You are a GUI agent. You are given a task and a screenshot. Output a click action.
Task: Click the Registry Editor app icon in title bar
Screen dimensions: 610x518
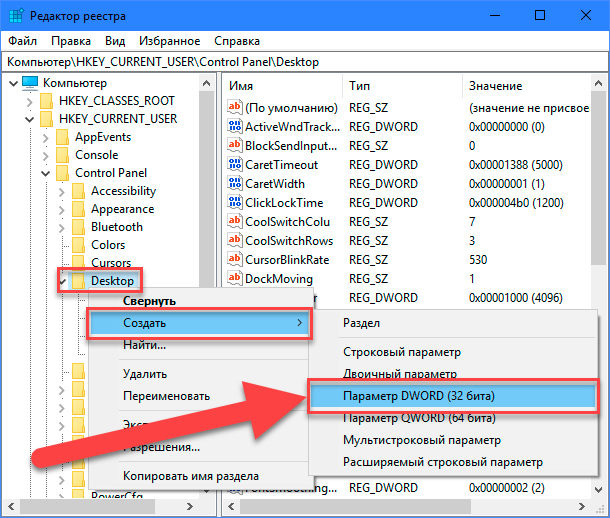16,16
